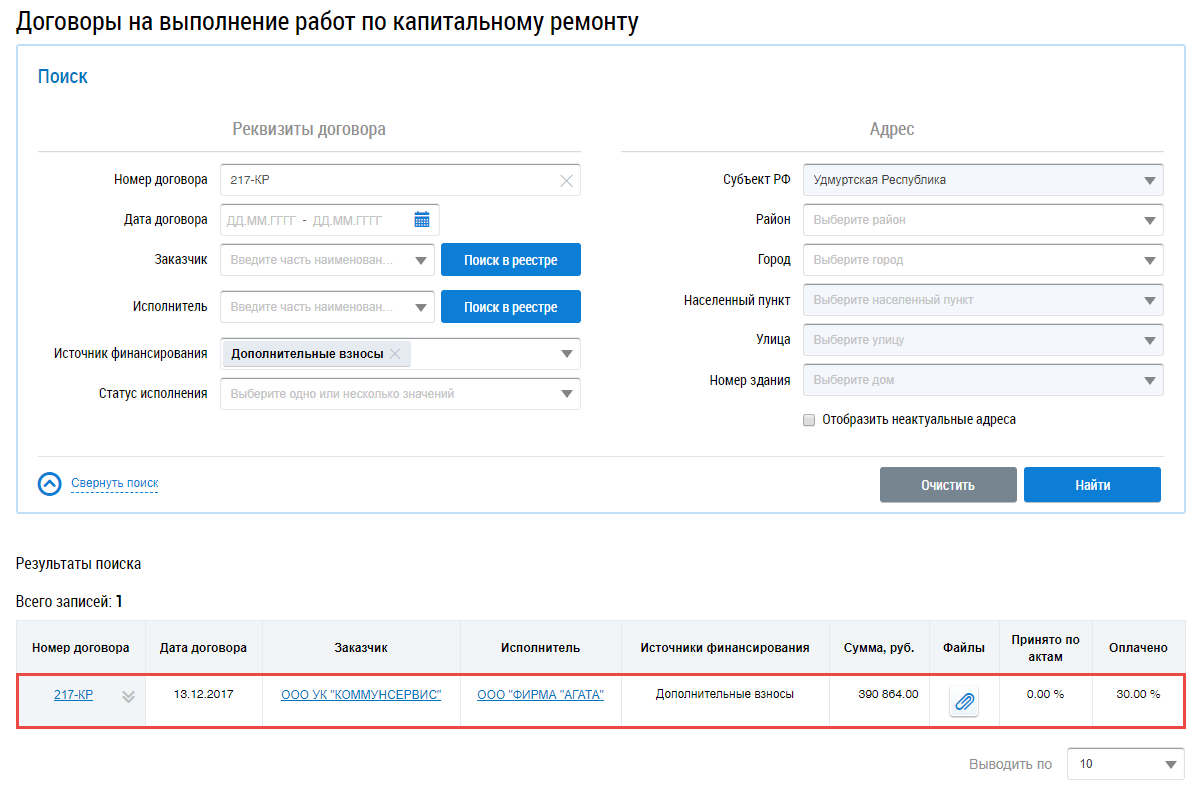Open the ООО УК "КОММУНСЕРВИС" customer link

tap(361, 695)
